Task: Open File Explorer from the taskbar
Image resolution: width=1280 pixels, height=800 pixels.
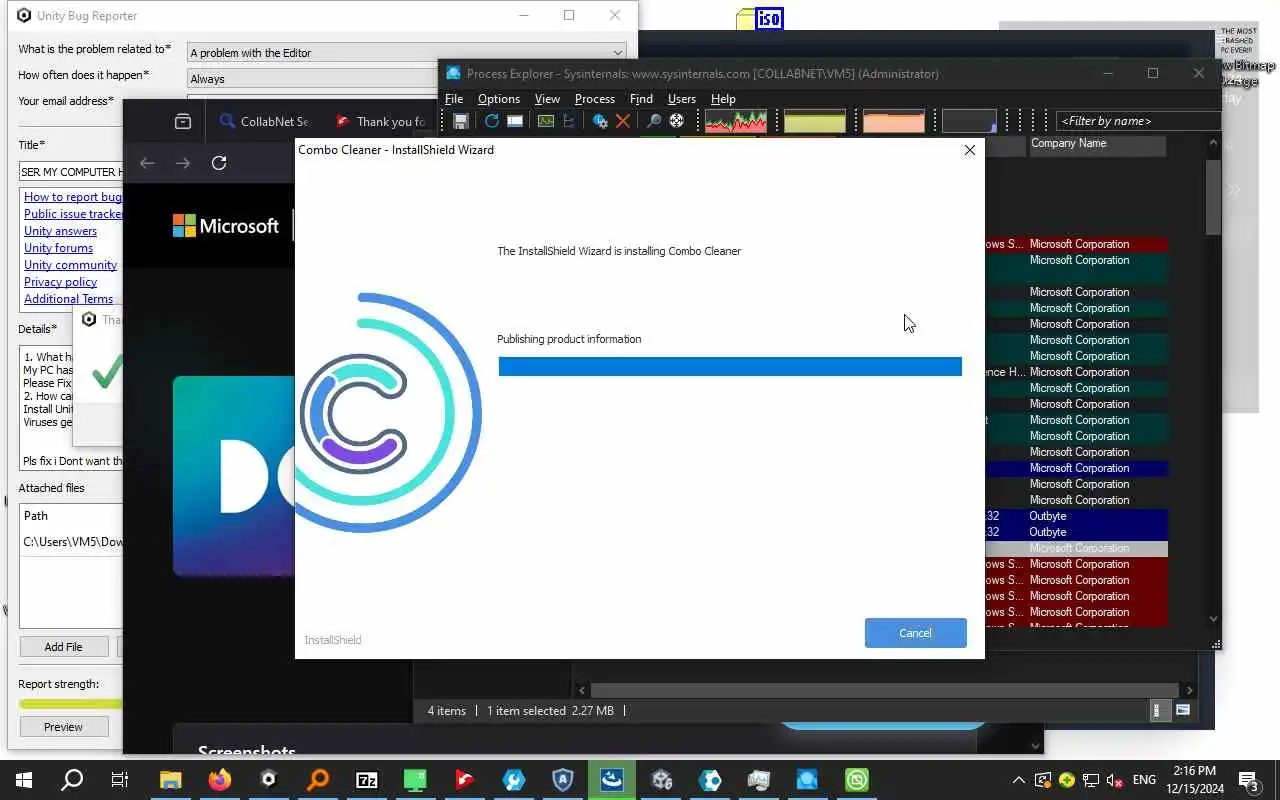Action: pos(170,780)
